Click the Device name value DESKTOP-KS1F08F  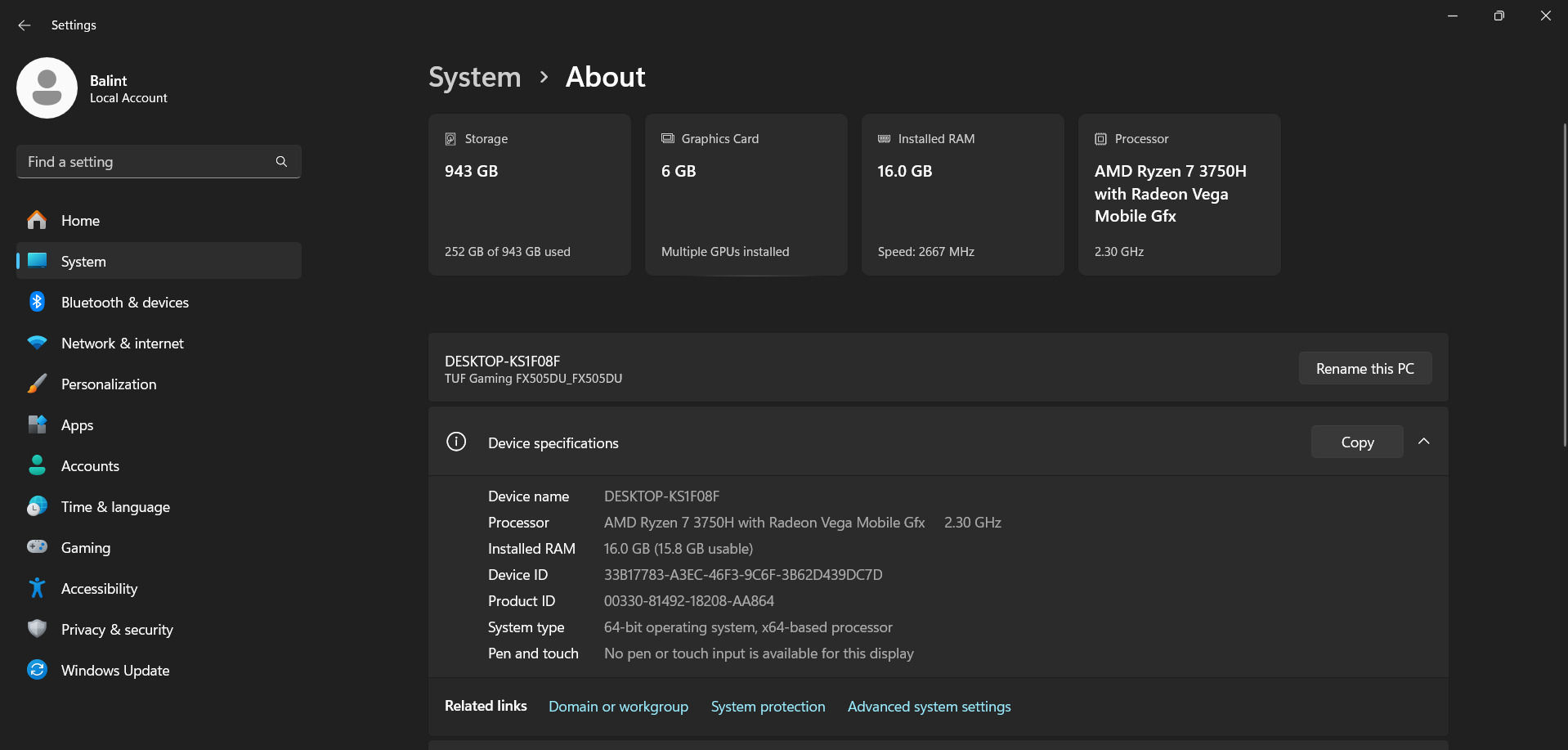661,496
